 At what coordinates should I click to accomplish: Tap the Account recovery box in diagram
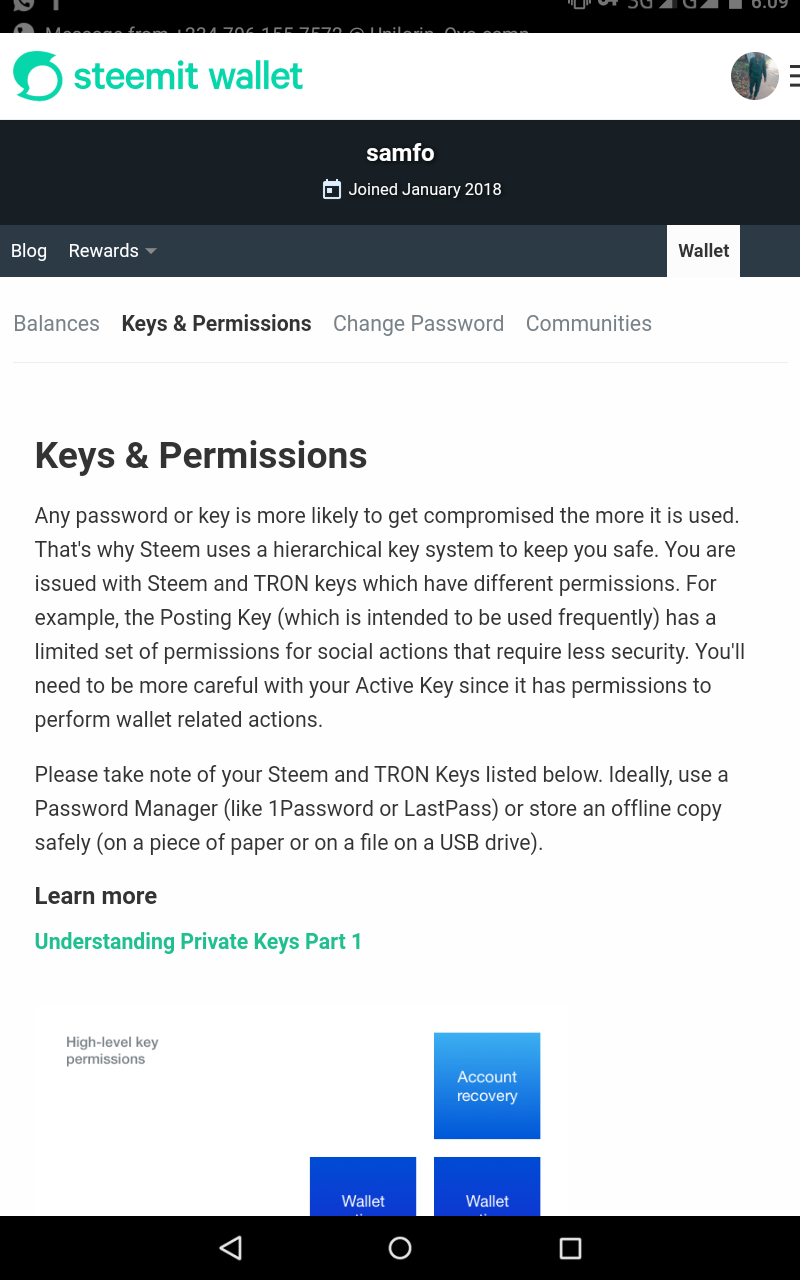pos(487,1086)
